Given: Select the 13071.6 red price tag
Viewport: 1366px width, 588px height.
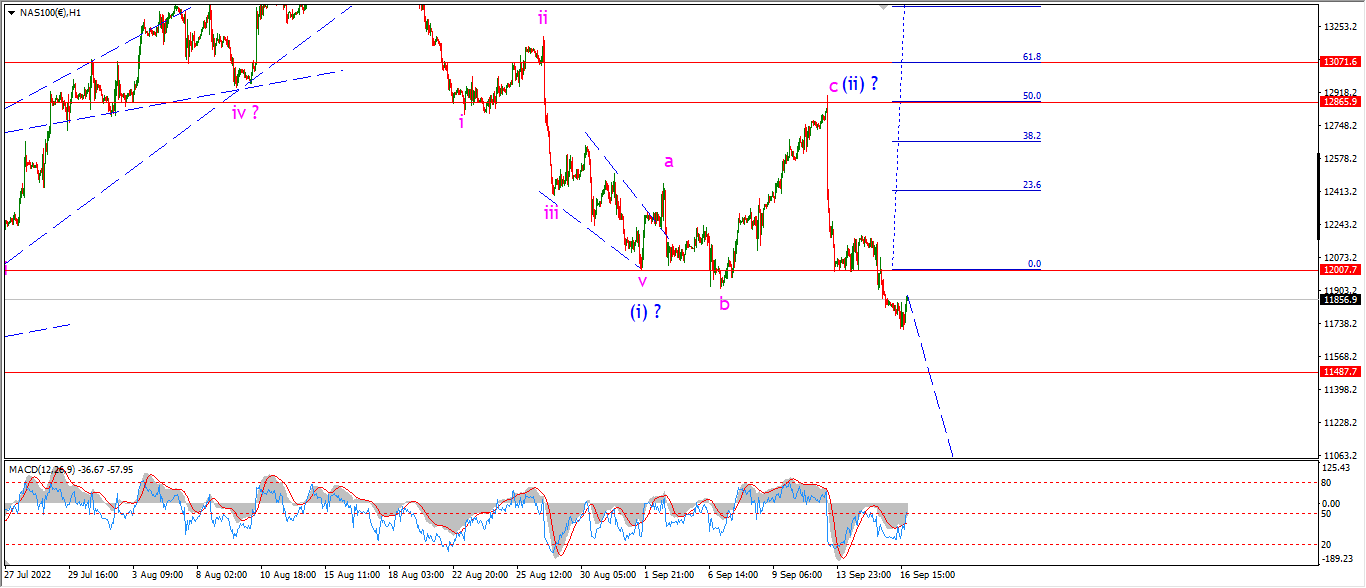Looking at the screenshot, I should (1341, 62).
